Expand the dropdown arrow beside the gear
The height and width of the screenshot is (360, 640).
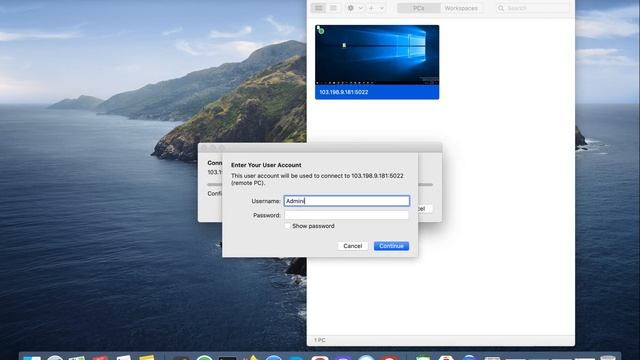360,8
